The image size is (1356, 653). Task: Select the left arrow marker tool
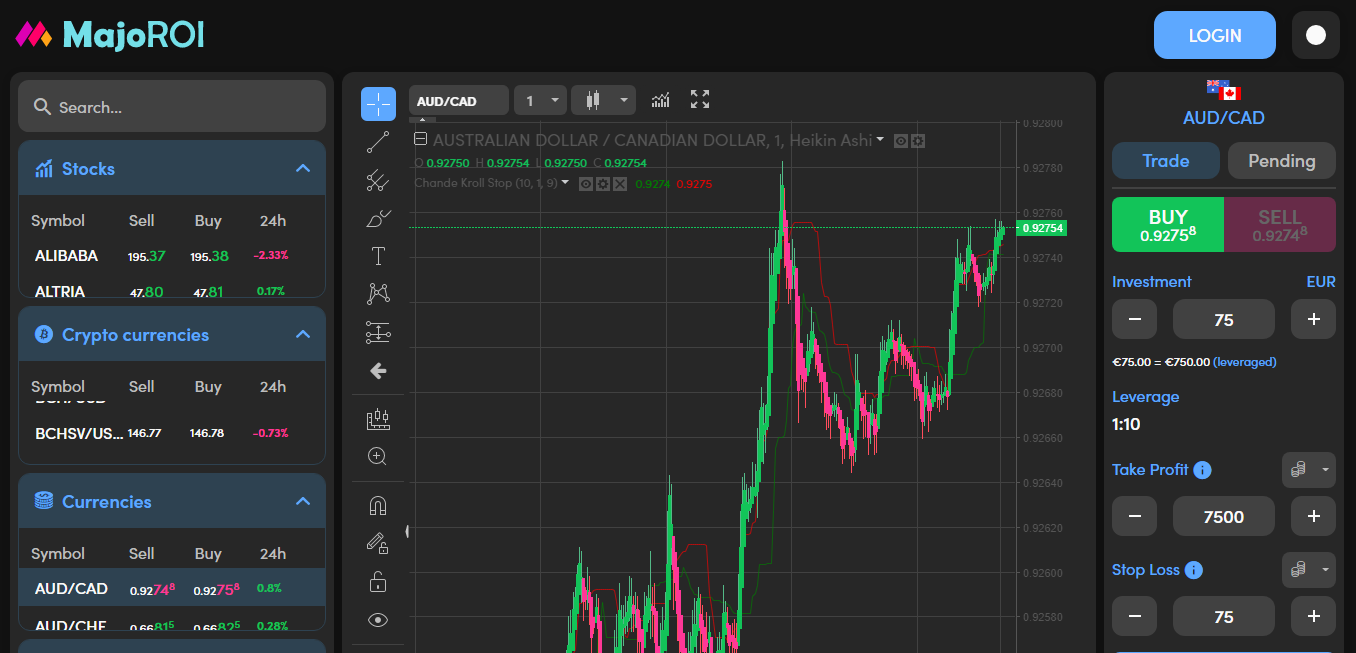tap(378, 371)
